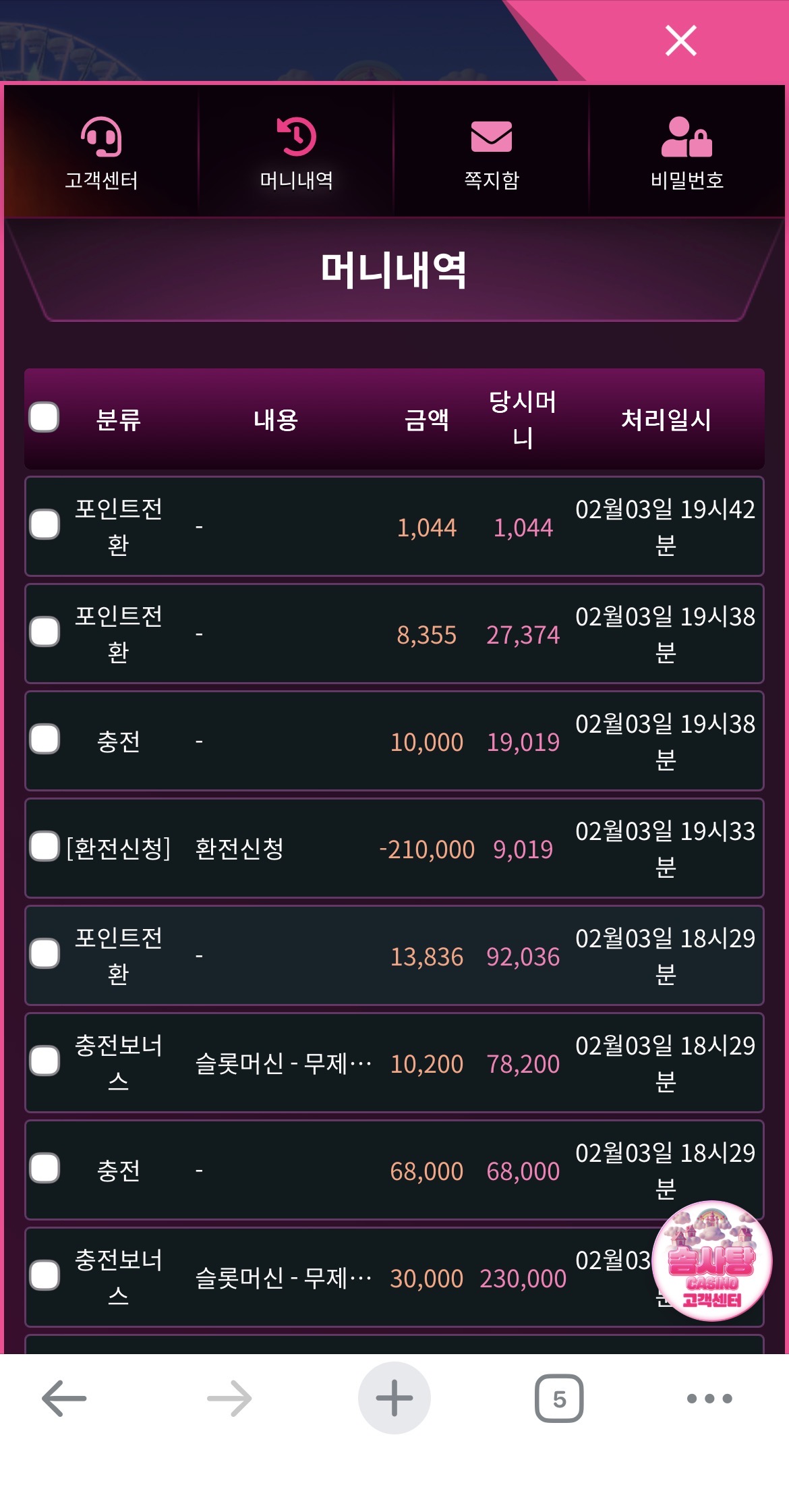Check the 포인트전환 row at 19시42분
Image resolution: width=789 pixels, height=1512 pixels.
[45, 525]
